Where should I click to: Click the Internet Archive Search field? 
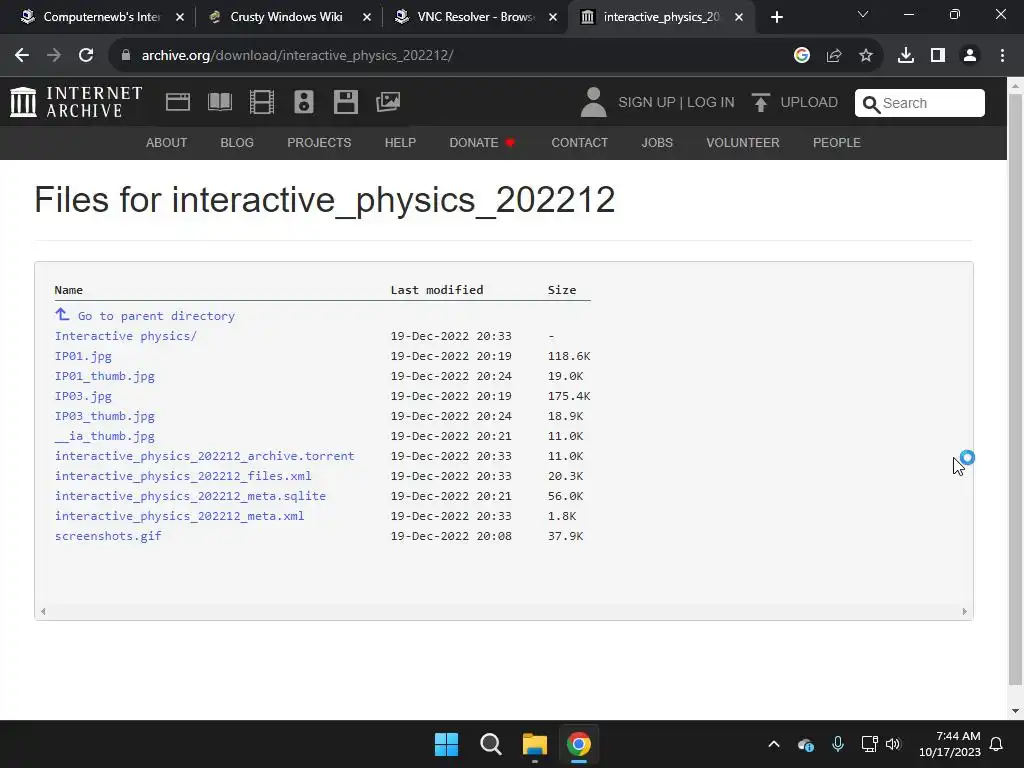point(920,103)
